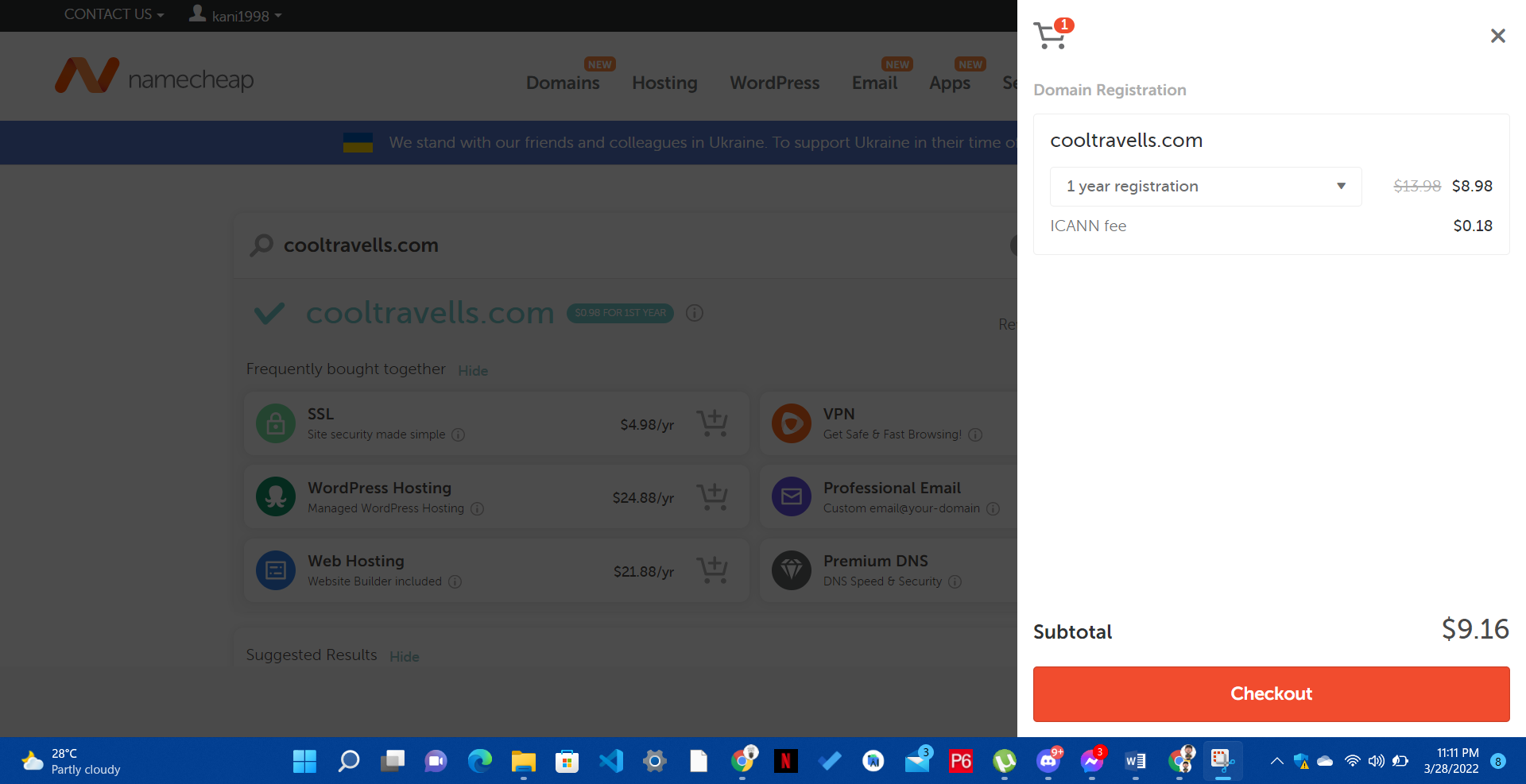Open Visual Studio Code from the taskbar
Image resolution: width=1526 pixels, height=784 pixels.
pyautogui.click(x=610, y=761)
